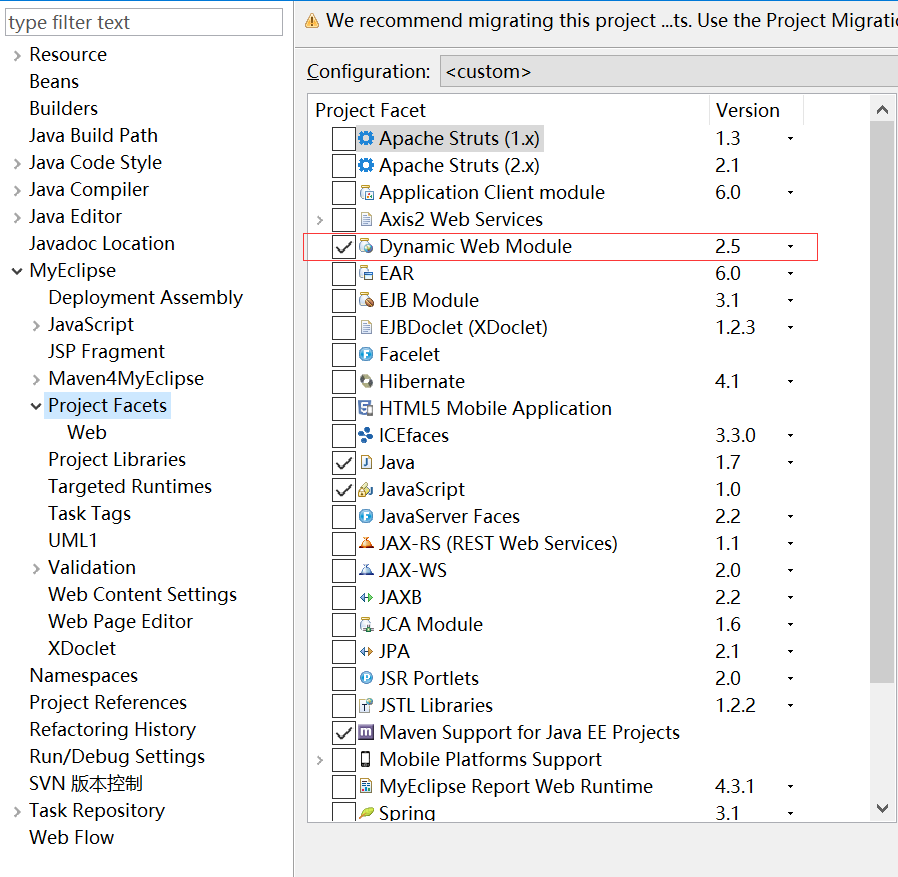Screen dimensions: 898x877
Task: Select Java Build Path in sidebar
Action: click(x=93, y=136)
